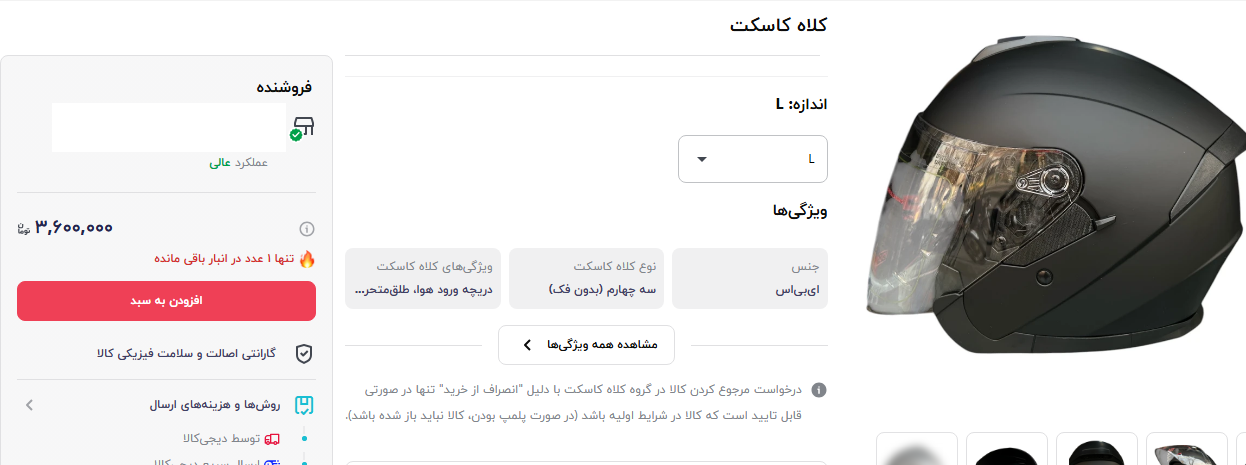1246x465 pixels.
Task: Open the blurred last gallery thumbnail
Action: pyautogui.click(x=917, y=452)
